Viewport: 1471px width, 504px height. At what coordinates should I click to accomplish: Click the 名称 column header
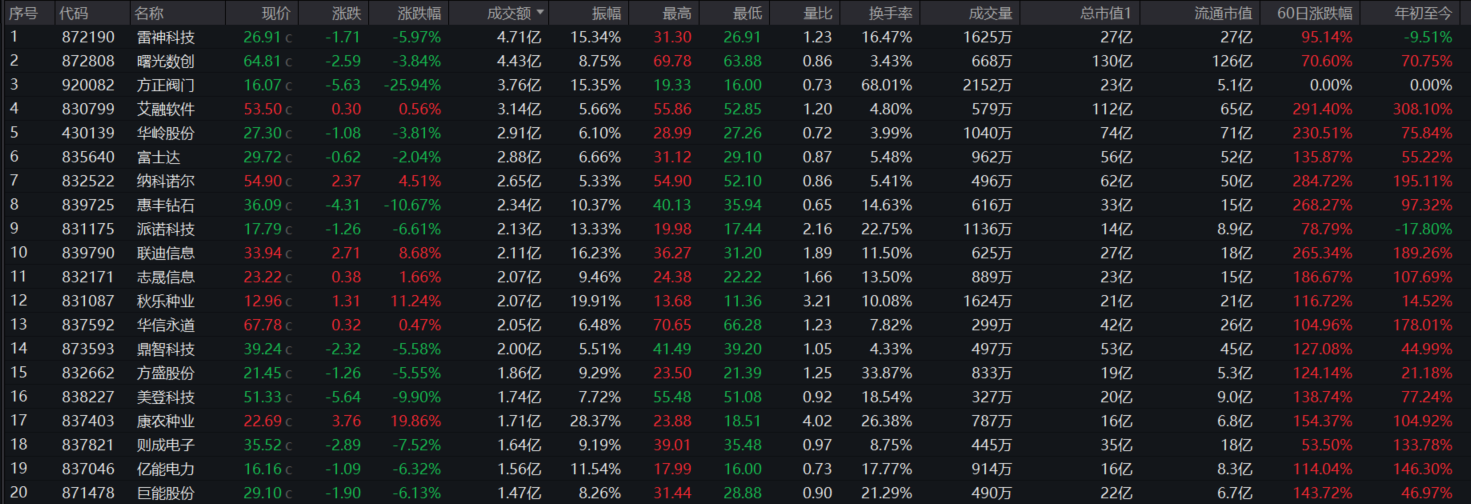(150, 13)
